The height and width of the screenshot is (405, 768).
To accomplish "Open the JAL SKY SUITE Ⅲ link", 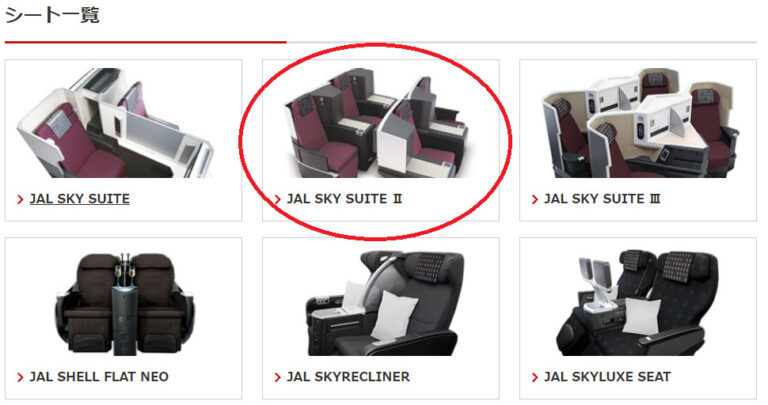I will point(602,199).
